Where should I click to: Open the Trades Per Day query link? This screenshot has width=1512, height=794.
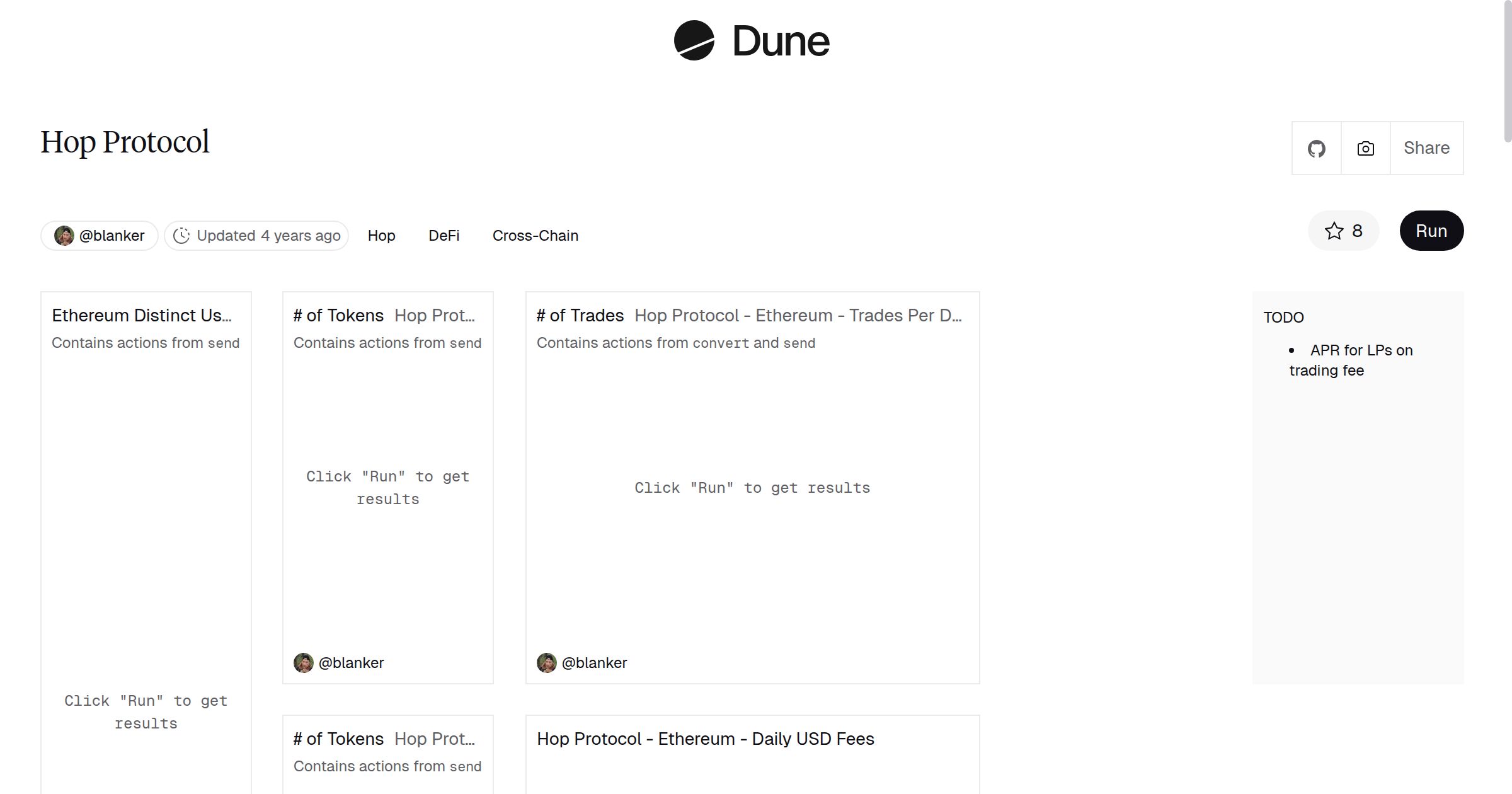click(798, 316)
